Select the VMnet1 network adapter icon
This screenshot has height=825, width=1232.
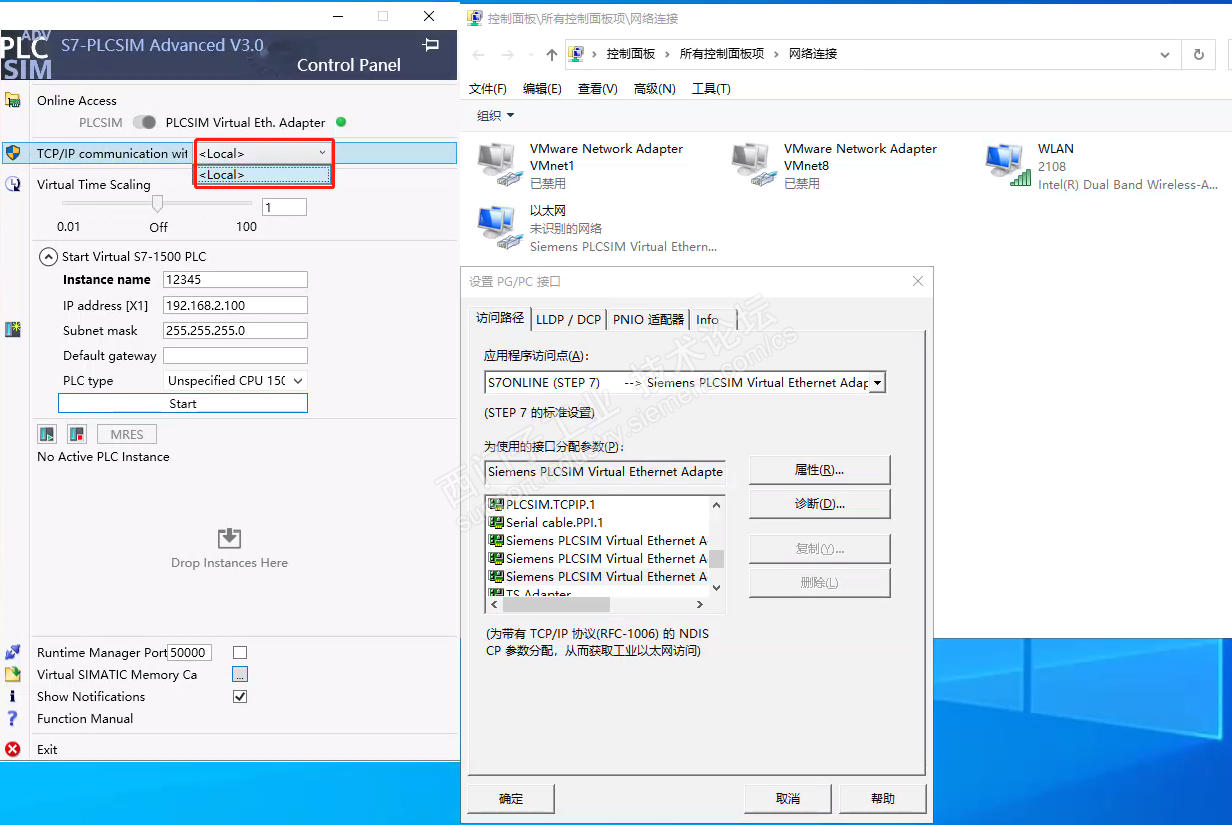coord(500,166)
